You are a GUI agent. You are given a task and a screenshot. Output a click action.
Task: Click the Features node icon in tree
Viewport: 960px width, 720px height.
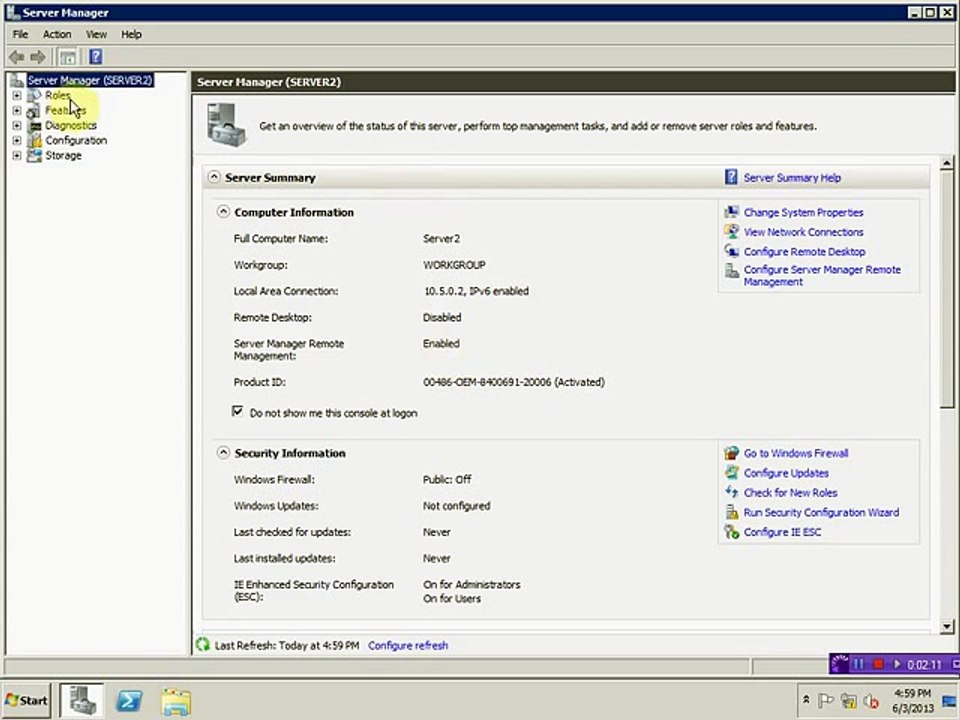pyautogui.click(x=34, y=111)
